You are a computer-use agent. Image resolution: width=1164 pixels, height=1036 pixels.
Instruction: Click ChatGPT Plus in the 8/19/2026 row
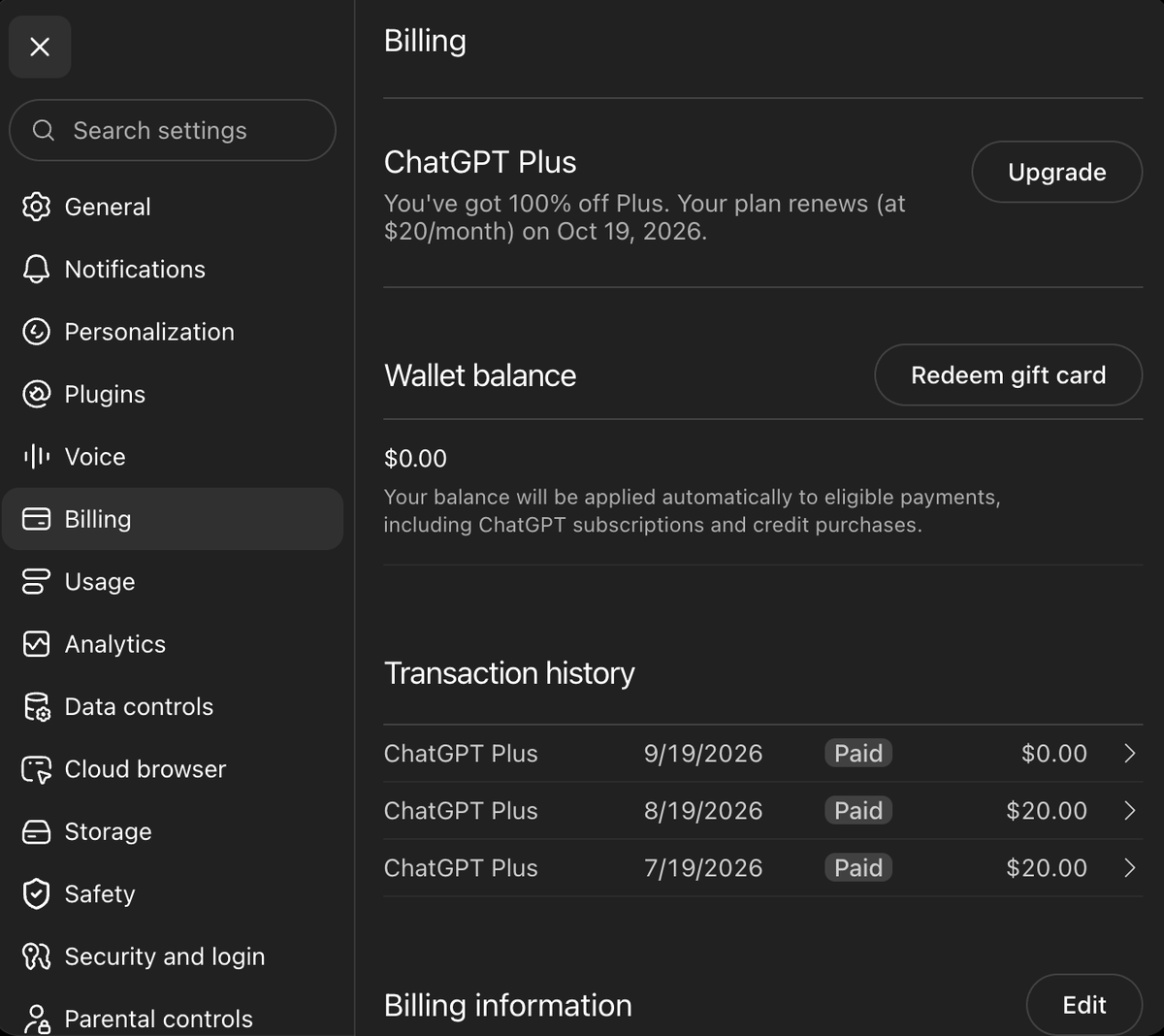coord(461,811)
